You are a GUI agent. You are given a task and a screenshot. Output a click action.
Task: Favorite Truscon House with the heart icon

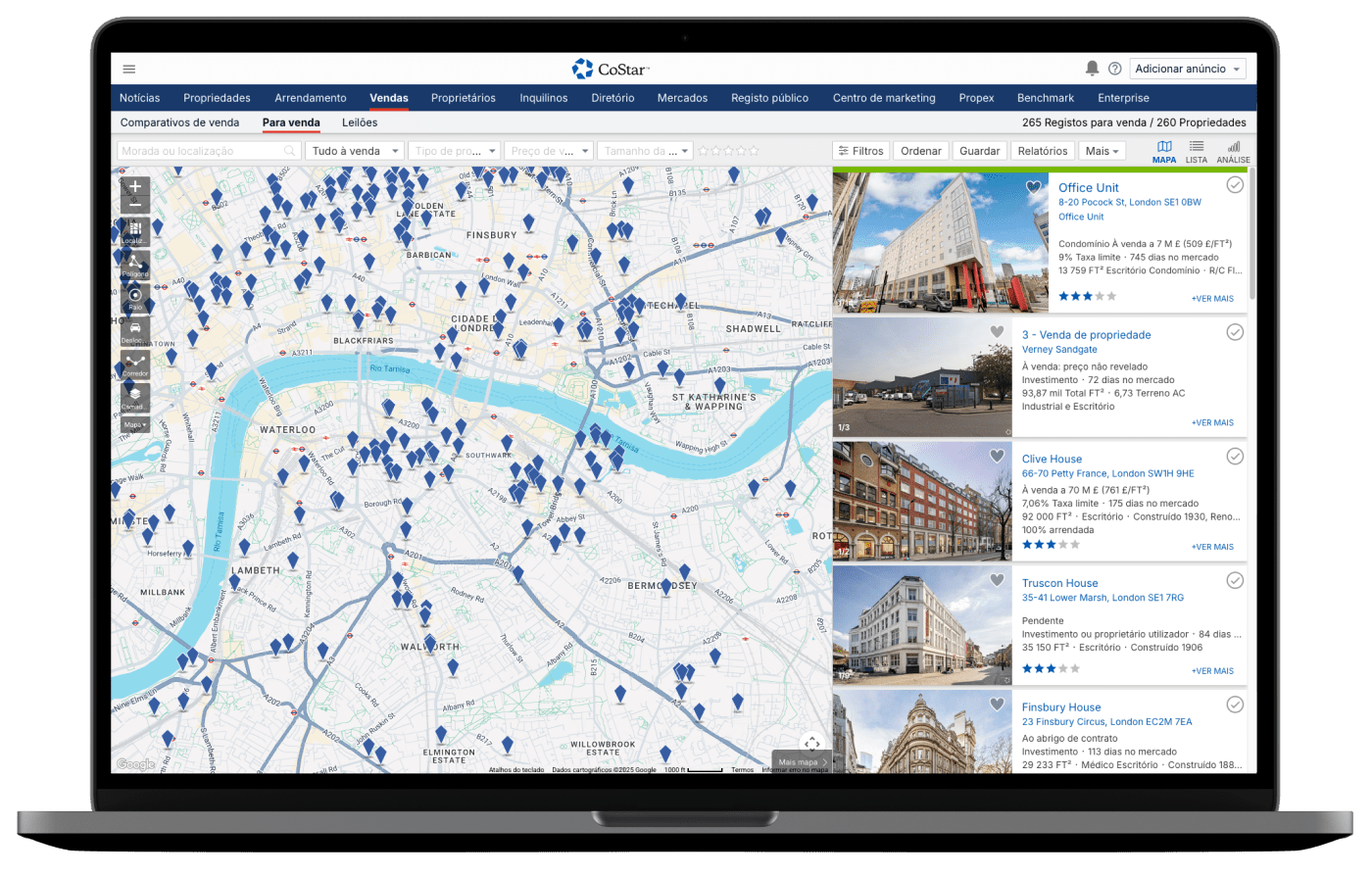coord(997,580)
